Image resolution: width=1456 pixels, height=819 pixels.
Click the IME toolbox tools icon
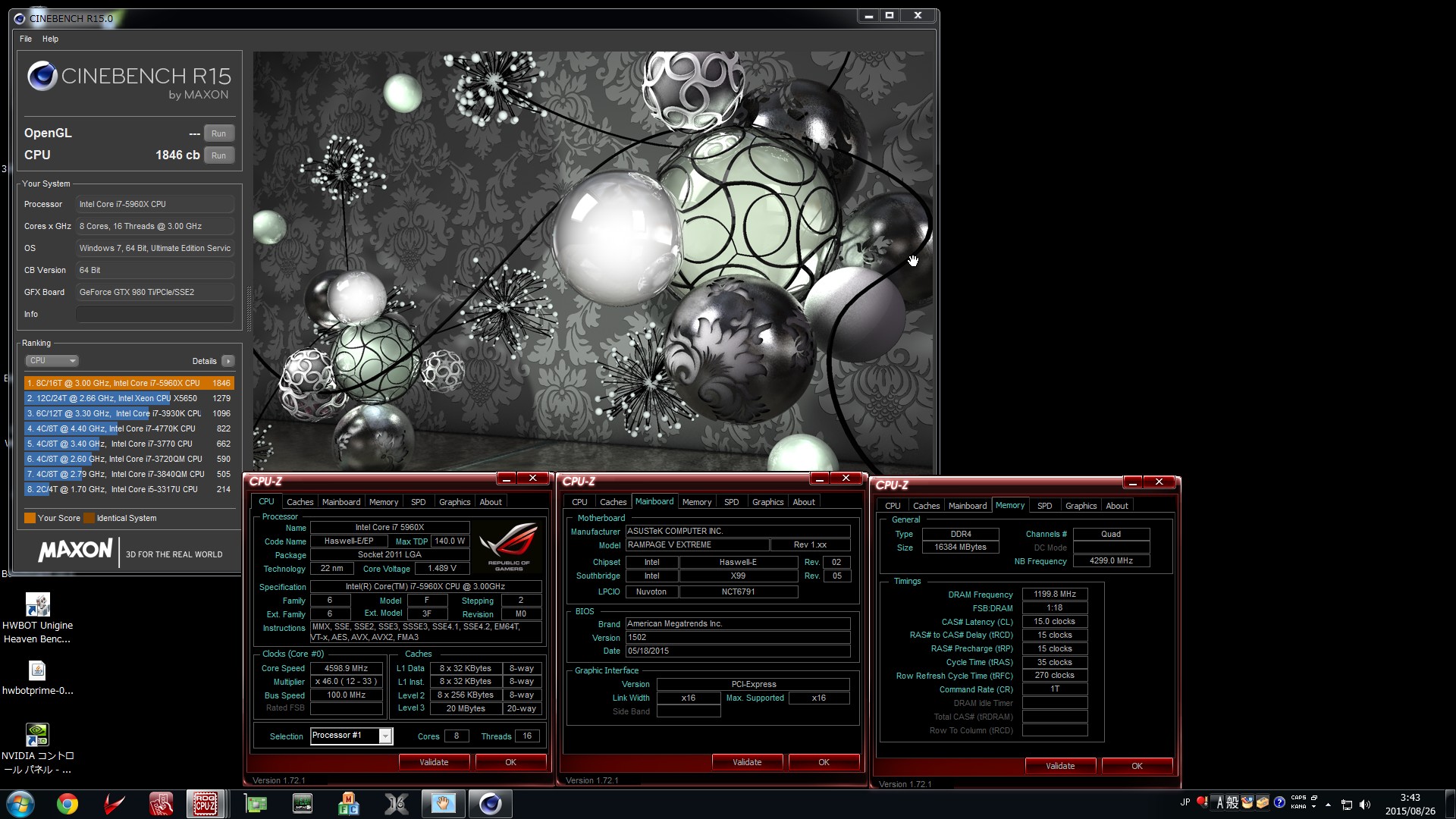[1263, 802]
